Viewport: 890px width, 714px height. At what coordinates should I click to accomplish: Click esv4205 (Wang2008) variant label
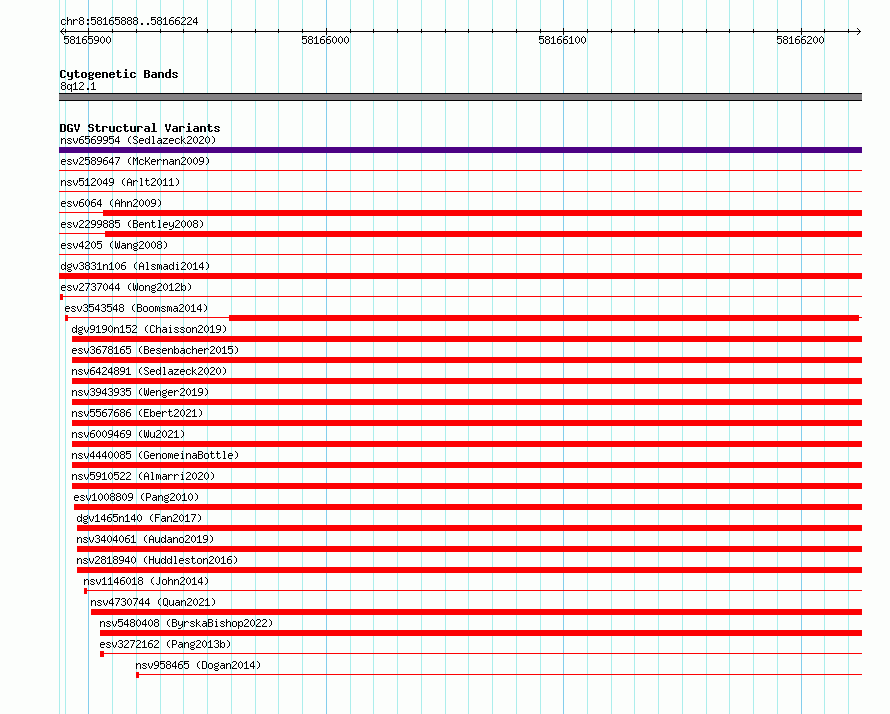point(114,245)
